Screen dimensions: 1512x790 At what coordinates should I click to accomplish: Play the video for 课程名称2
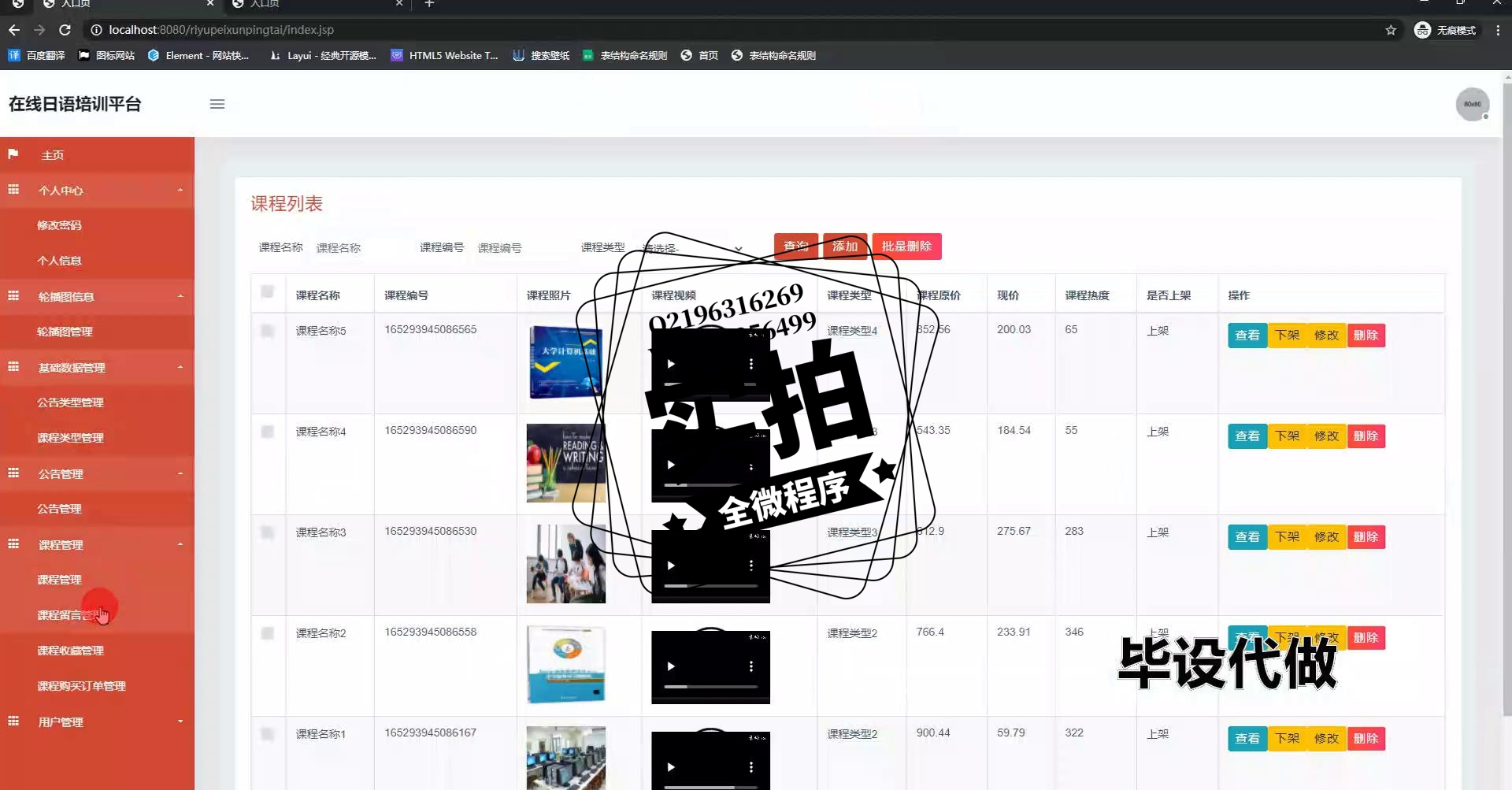click(x=671, y=666)
